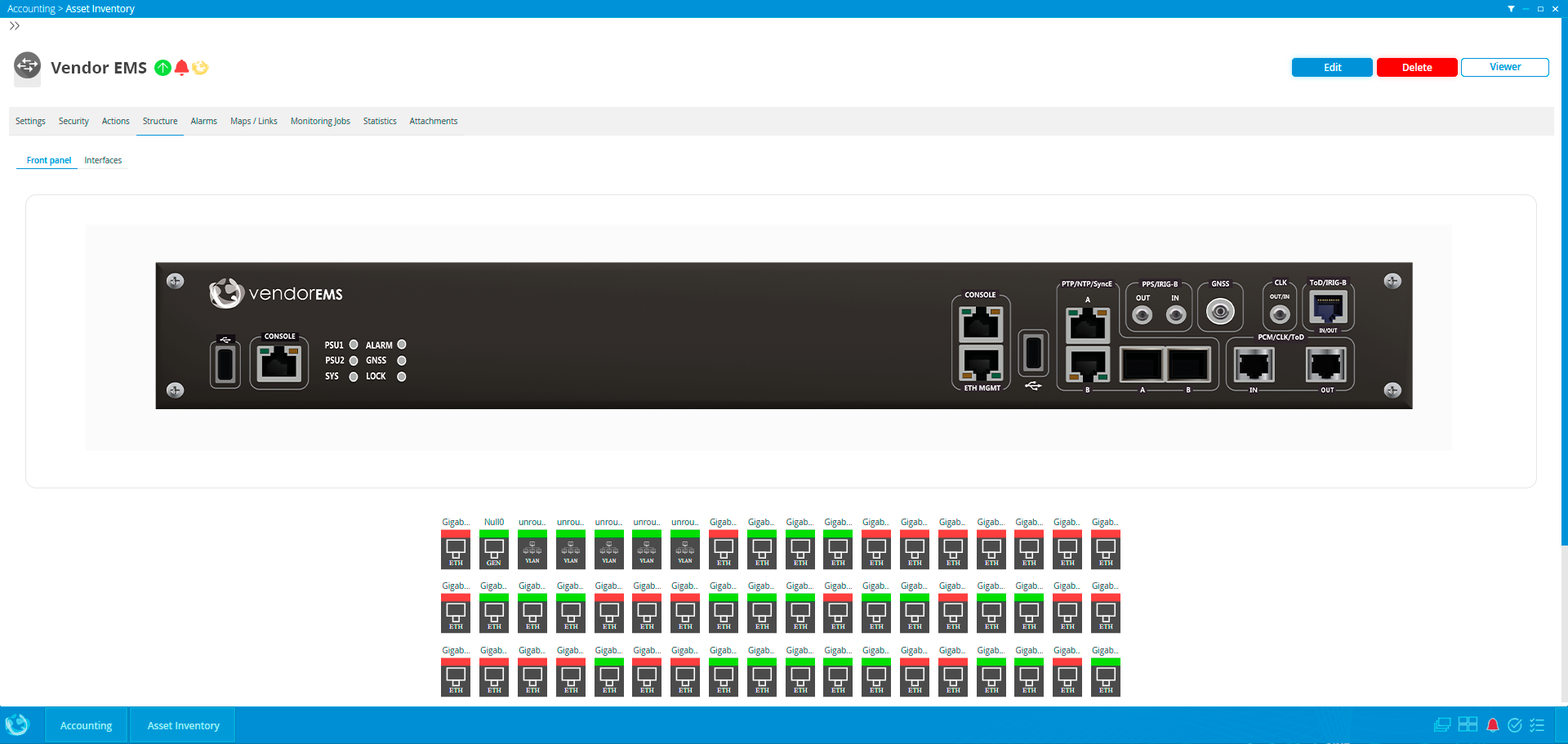The image size is (1568, 744).
Task: Open the Security tab
Action: (x=73, y=121)
